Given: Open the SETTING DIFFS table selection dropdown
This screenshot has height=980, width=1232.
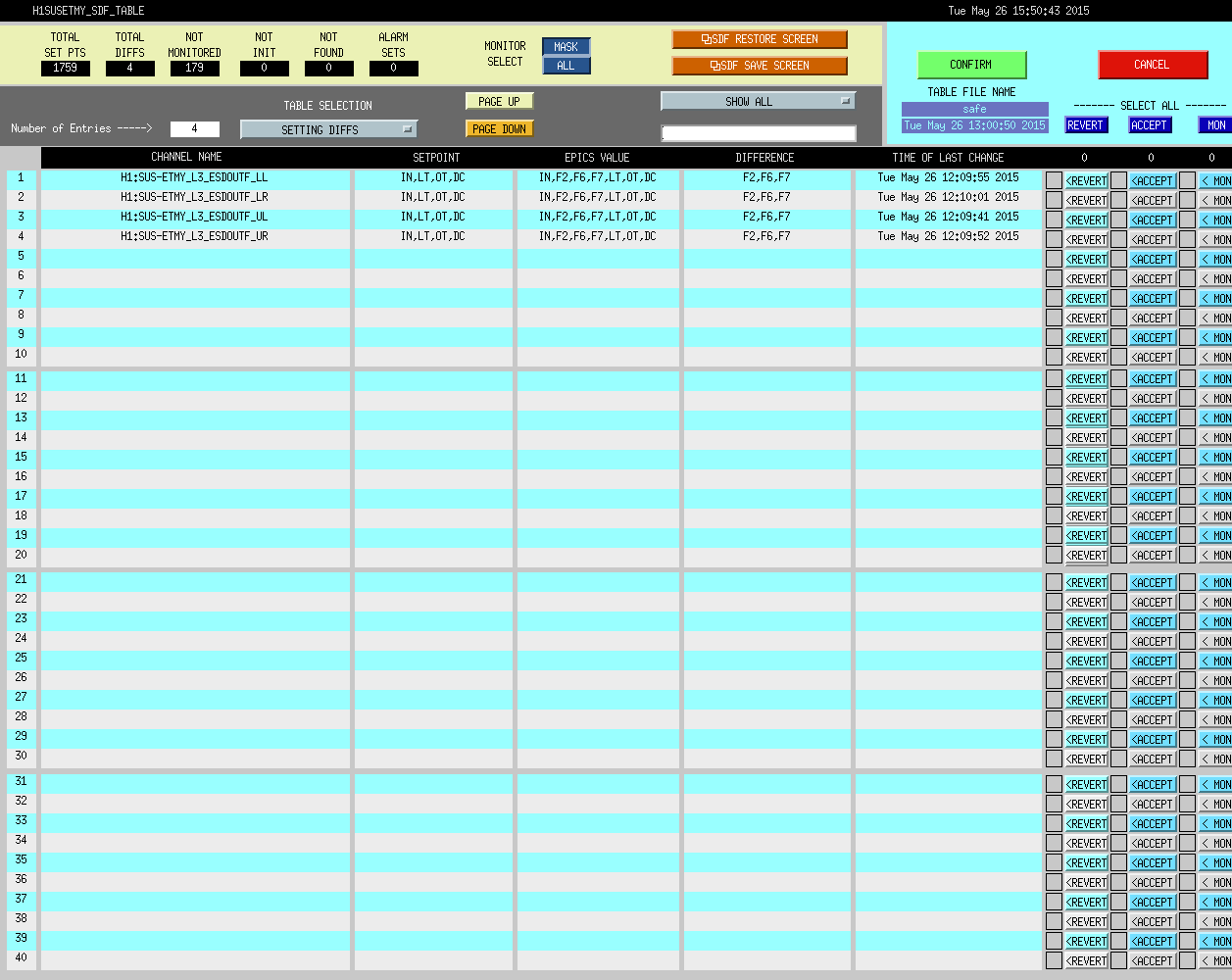Looking at the screenshot, I should pos(329,129).
